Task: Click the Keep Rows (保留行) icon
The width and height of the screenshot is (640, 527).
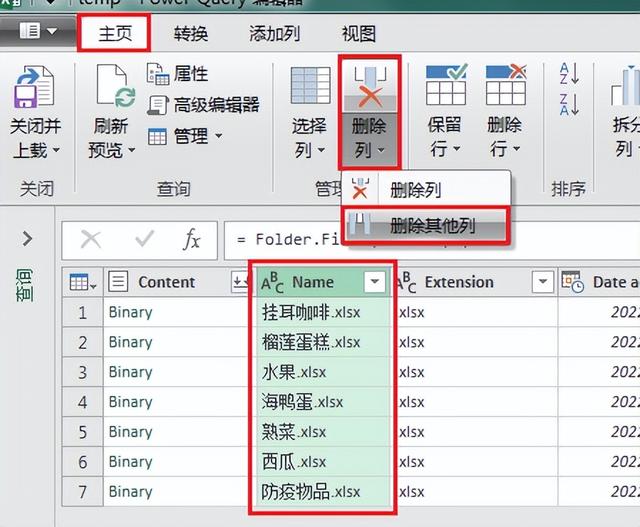Action: point(445,88)
